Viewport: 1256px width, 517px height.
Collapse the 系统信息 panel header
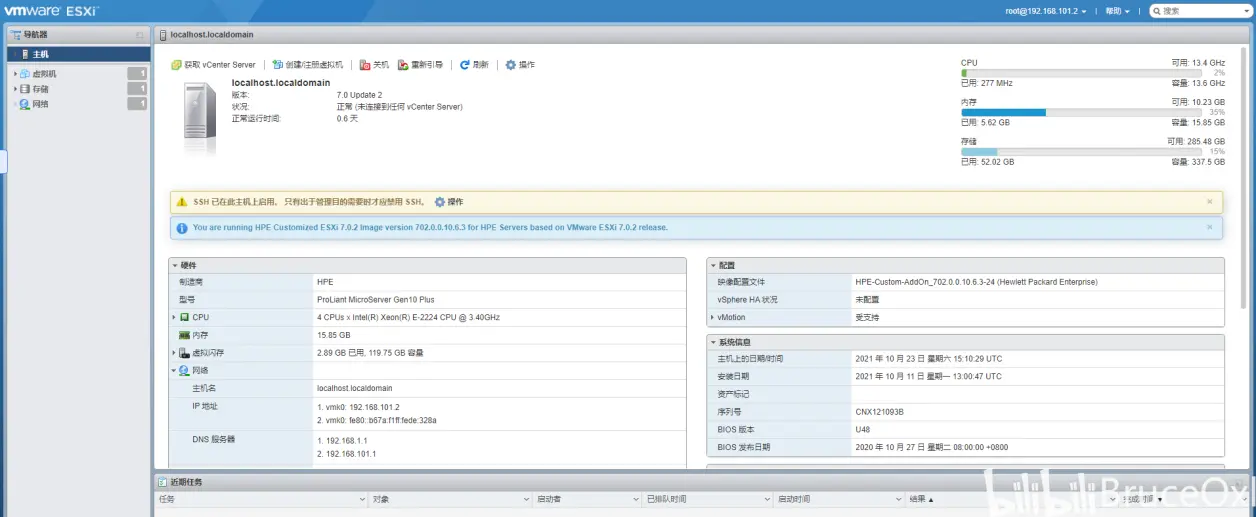714,342
